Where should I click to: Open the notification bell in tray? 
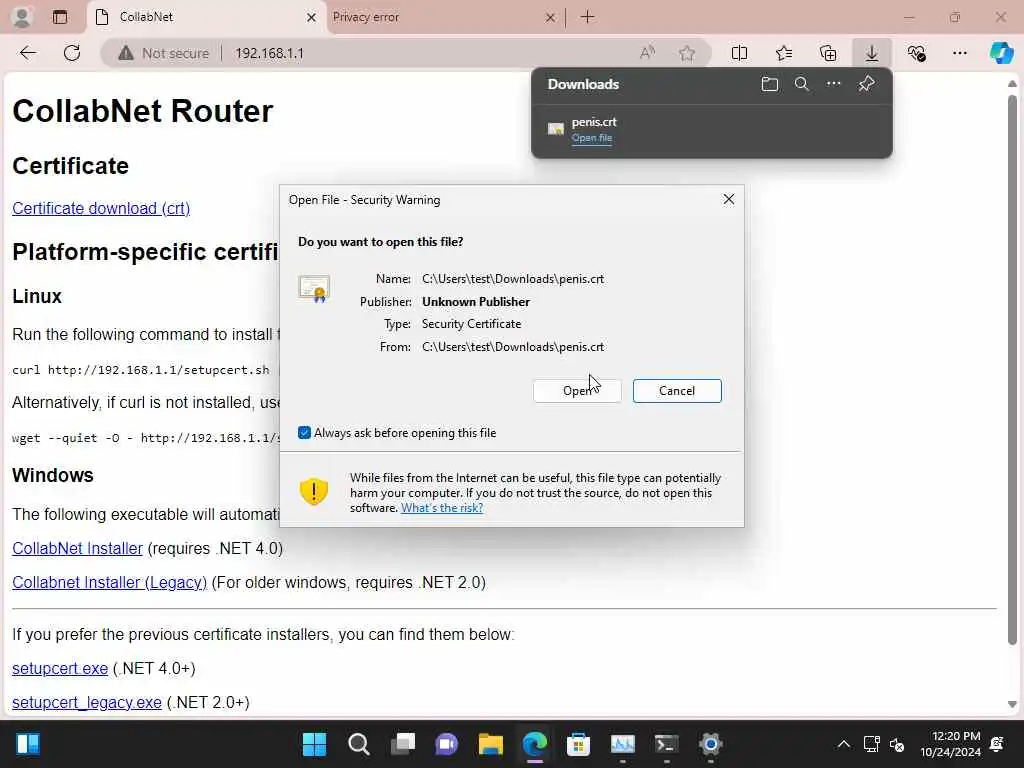(997, 744)
